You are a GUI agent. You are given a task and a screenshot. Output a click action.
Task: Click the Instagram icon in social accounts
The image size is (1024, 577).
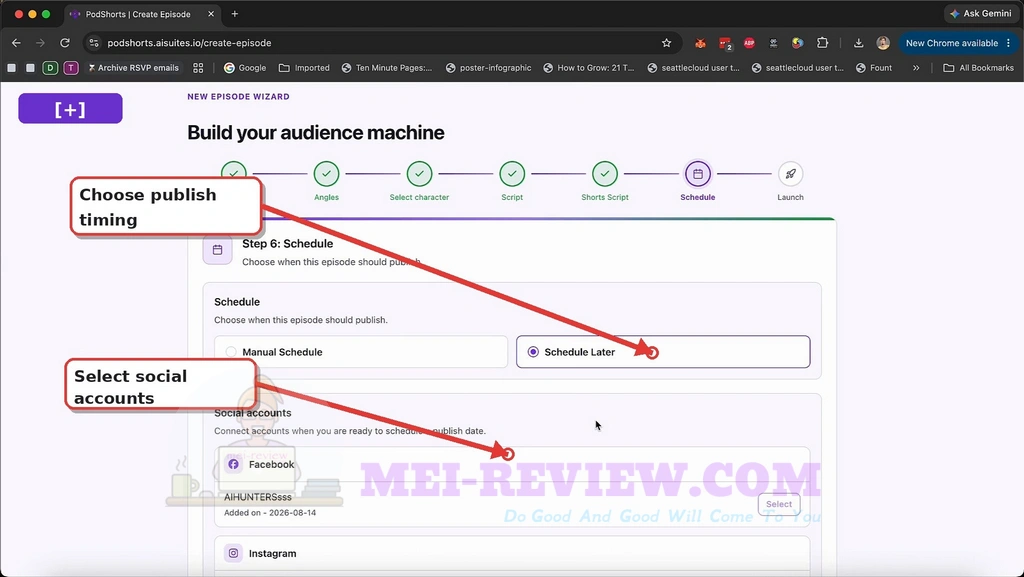point(233,554)
